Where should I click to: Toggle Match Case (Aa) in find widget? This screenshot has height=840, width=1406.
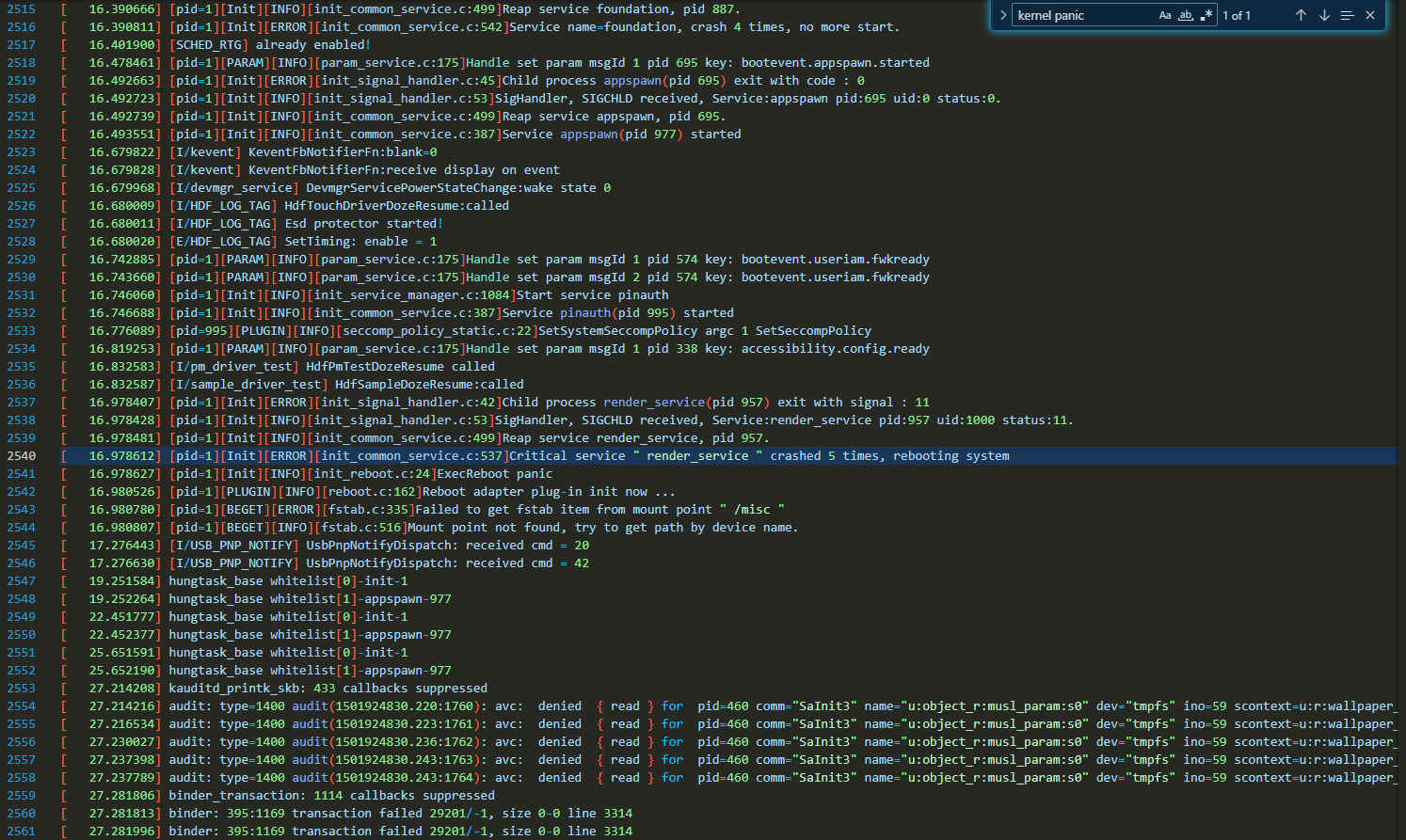tap(1165, 15)
